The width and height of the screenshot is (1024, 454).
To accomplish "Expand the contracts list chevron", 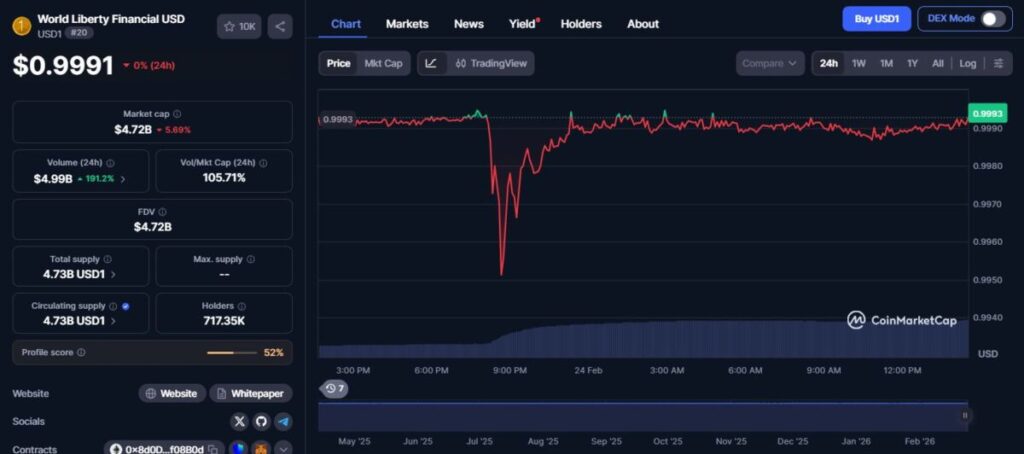I will (283, 449).
